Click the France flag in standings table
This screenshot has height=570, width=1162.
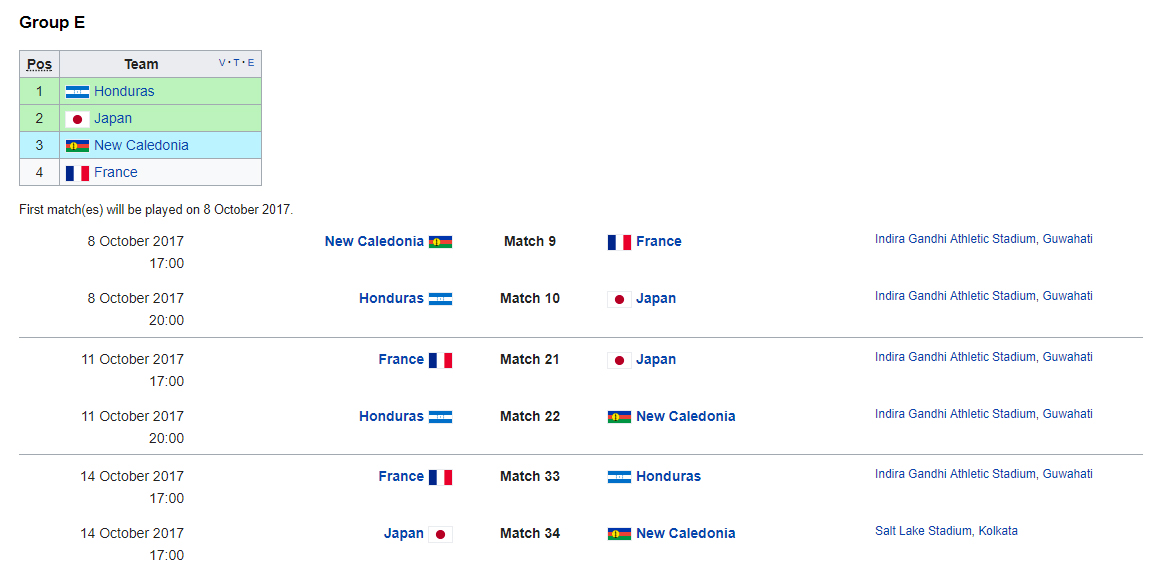point(77,173)
